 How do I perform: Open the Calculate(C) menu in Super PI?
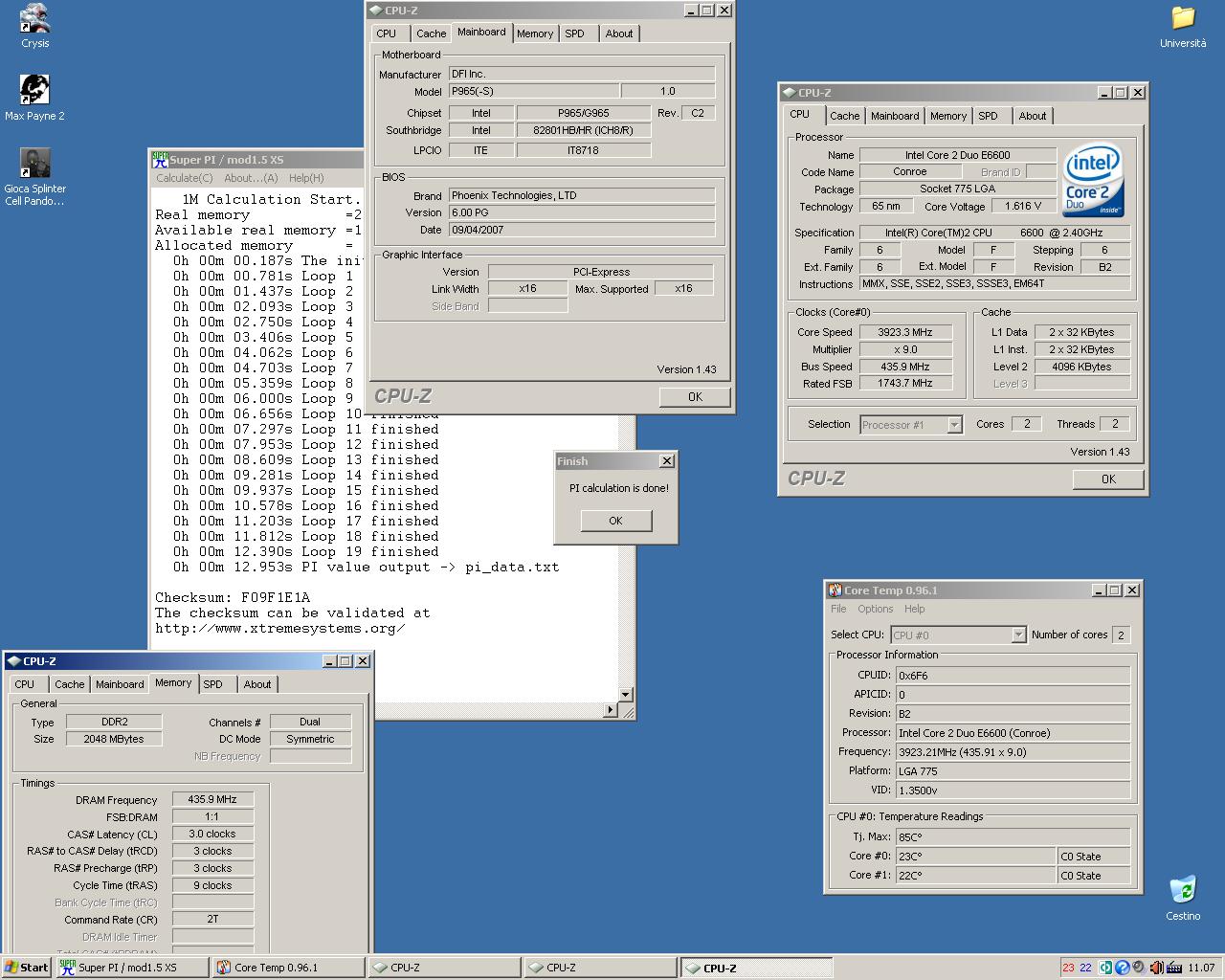(185, 178)
